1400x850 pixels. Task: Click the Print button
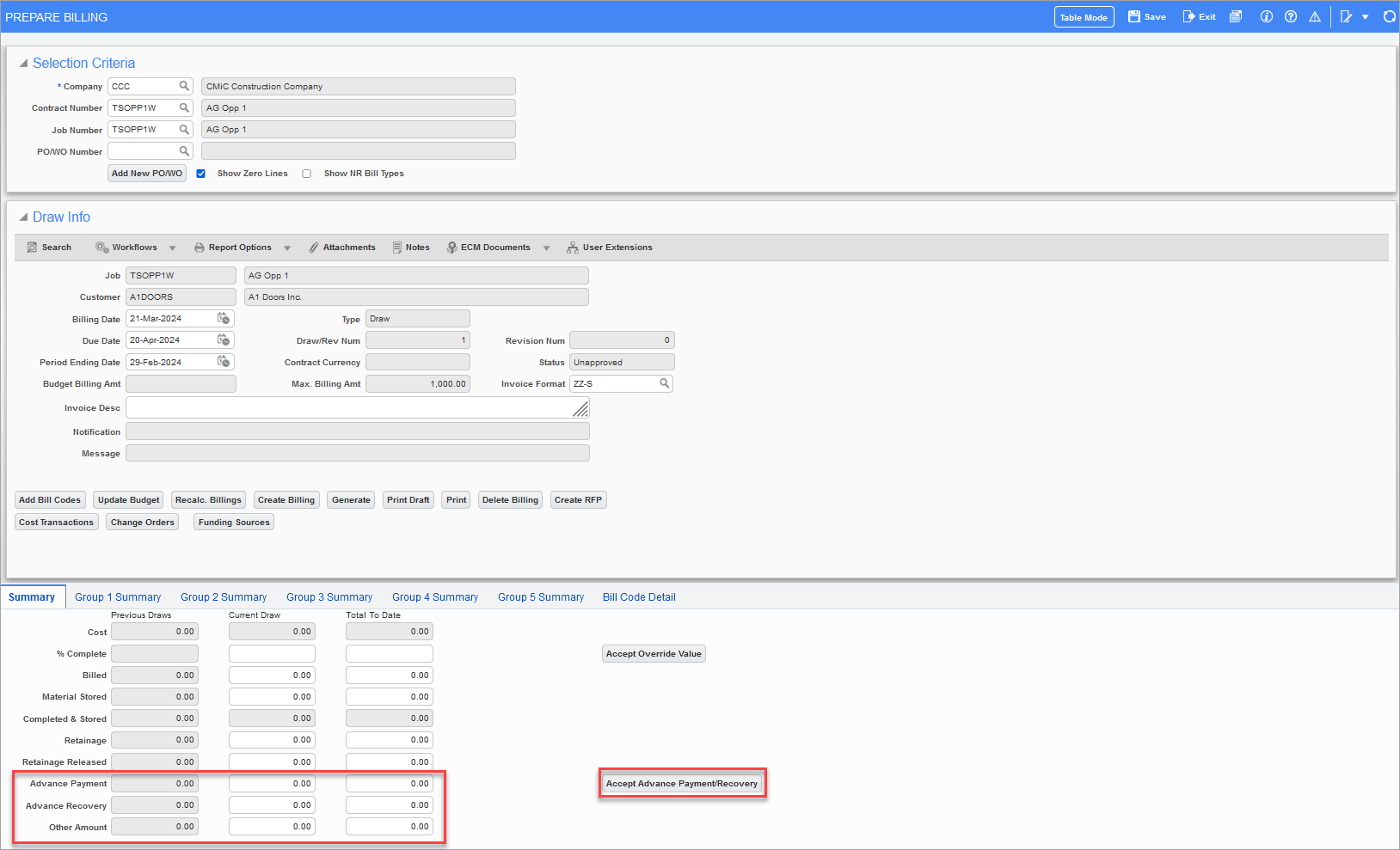[x=457, y=500]
